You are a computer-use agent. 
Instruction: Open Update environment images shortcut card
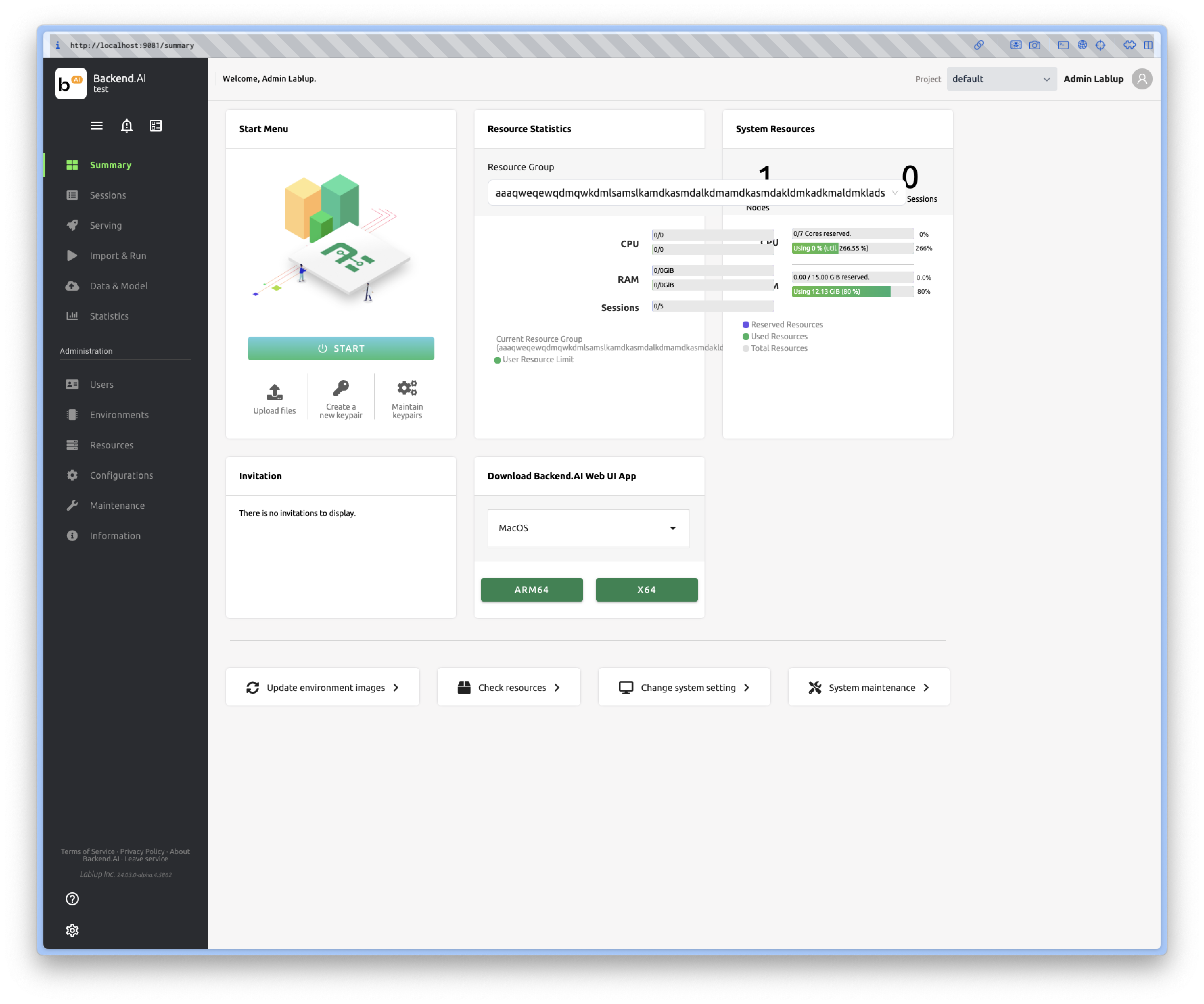click(x=323, y=687)
